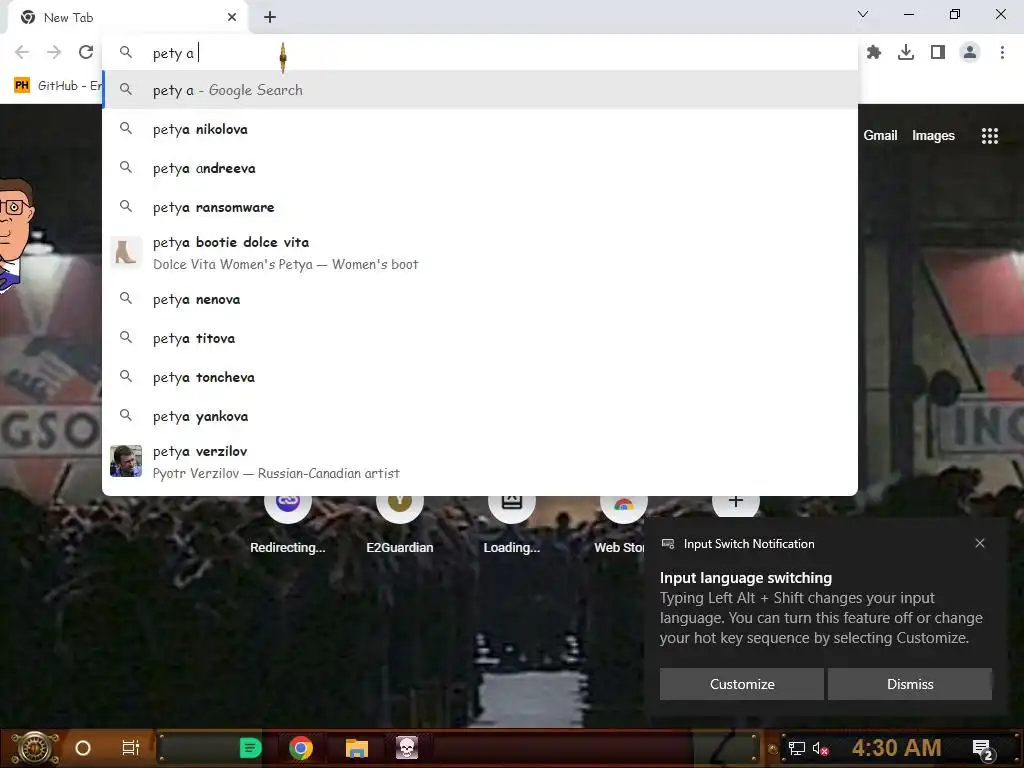Viewport: 1024px width, 768px height.
Task: Reload the current page
Action: click(x=86, y=52)
